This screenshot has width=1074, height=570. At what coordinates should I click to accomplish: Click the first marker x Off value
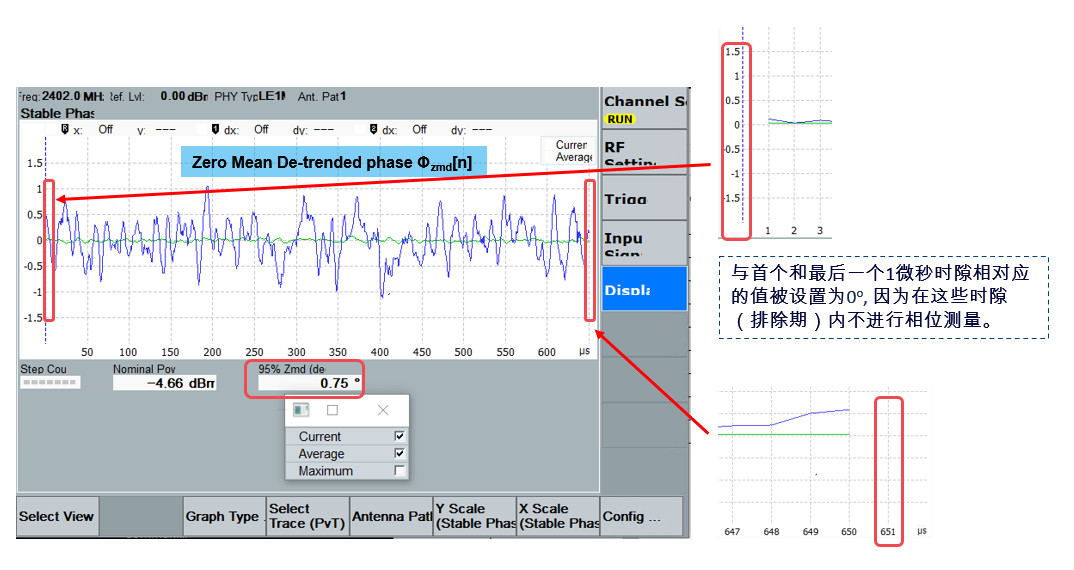105,129
